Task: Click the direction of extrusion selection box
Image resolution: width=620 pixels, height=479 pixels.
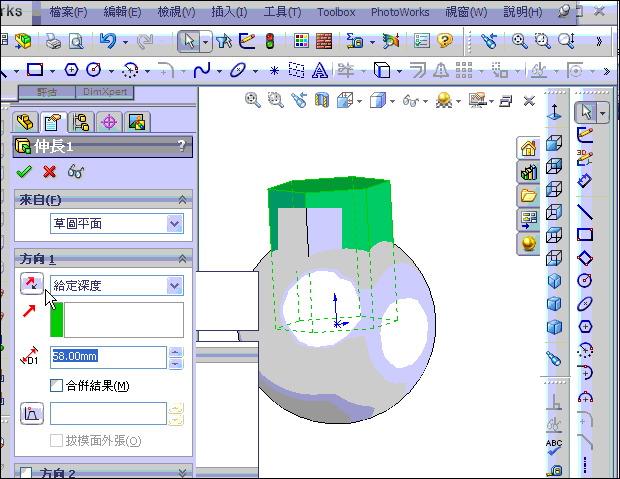Action: pos(123,320)
